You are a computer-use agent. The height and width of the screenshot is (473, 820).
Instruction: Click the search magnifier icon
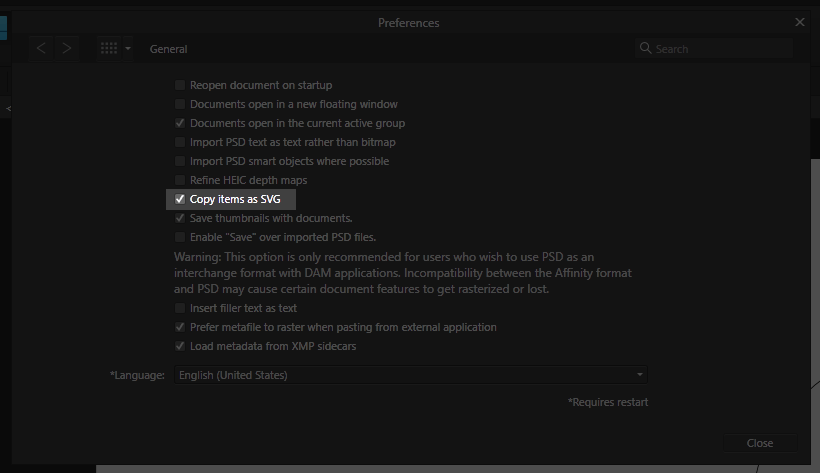point(646,49)
